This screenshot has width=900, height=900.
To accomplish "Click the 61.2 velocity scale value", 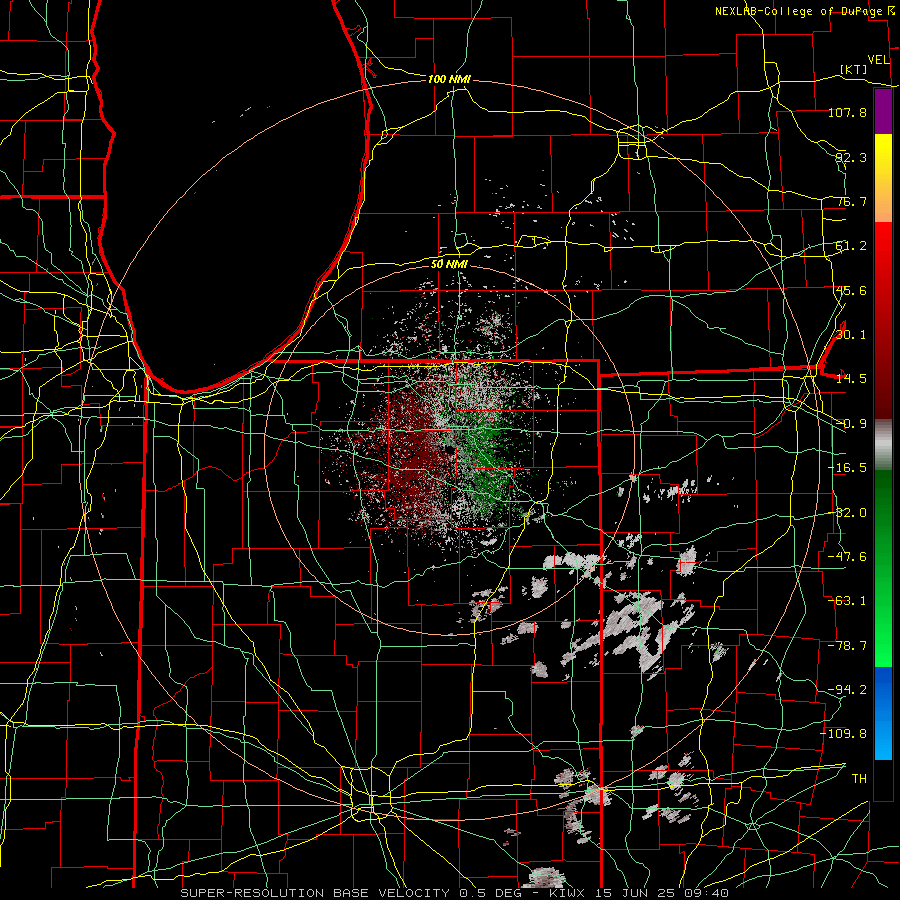I will 851,246.
